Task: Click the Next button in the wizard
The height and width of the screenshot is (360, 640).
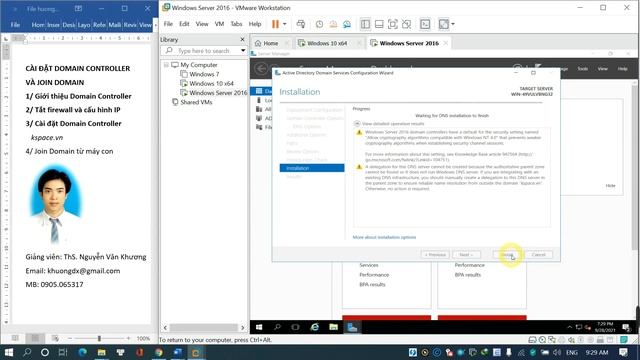Action: coord(466,255)
